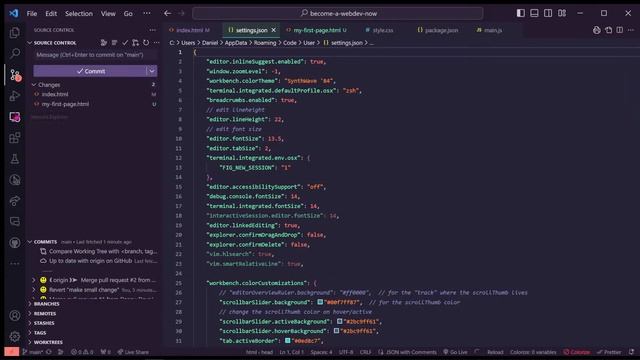Open the remote window indicator in status bar

point(12,352)
